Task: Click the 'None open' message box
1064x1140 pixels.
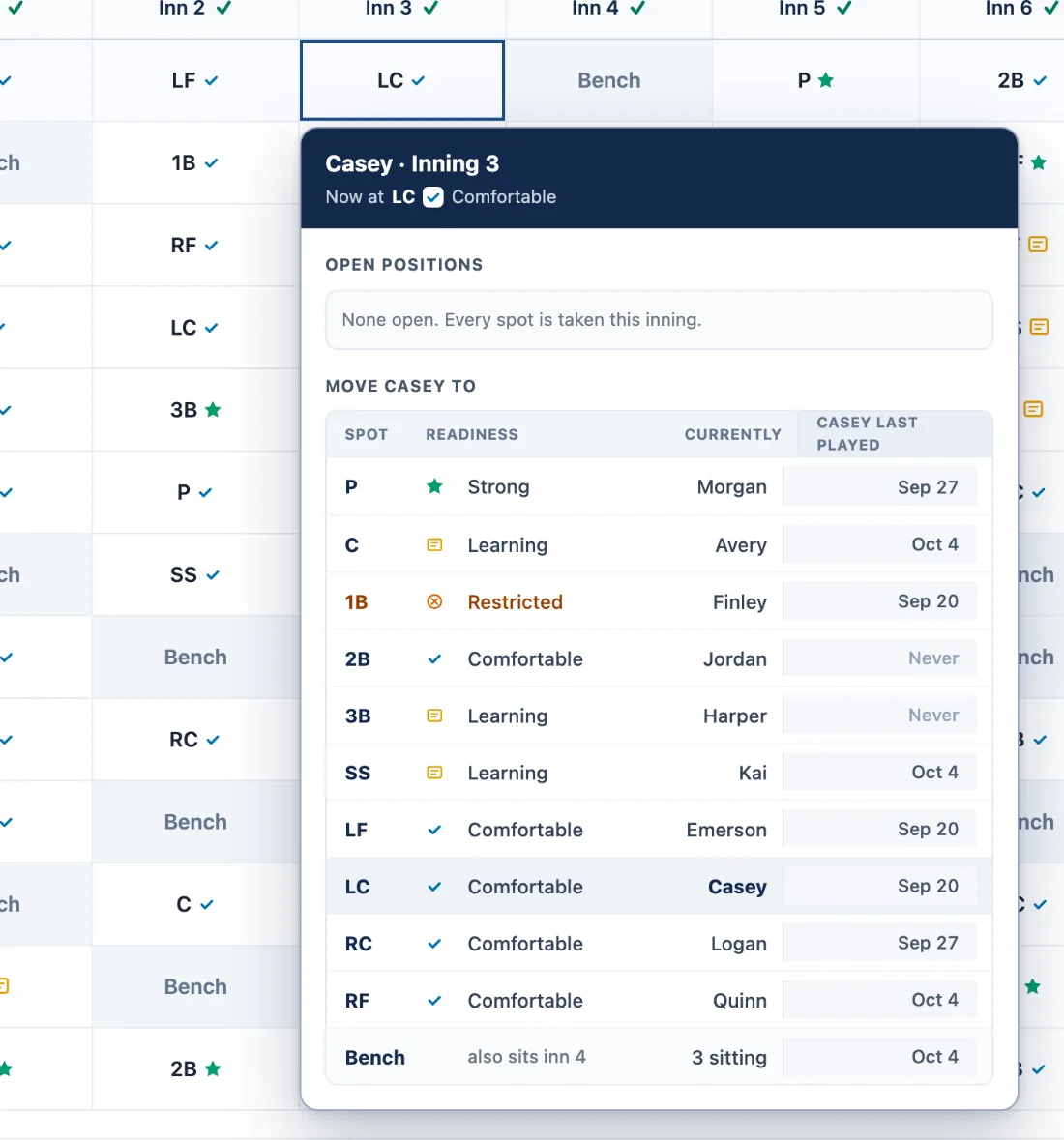Action: (x=659, y=320)
